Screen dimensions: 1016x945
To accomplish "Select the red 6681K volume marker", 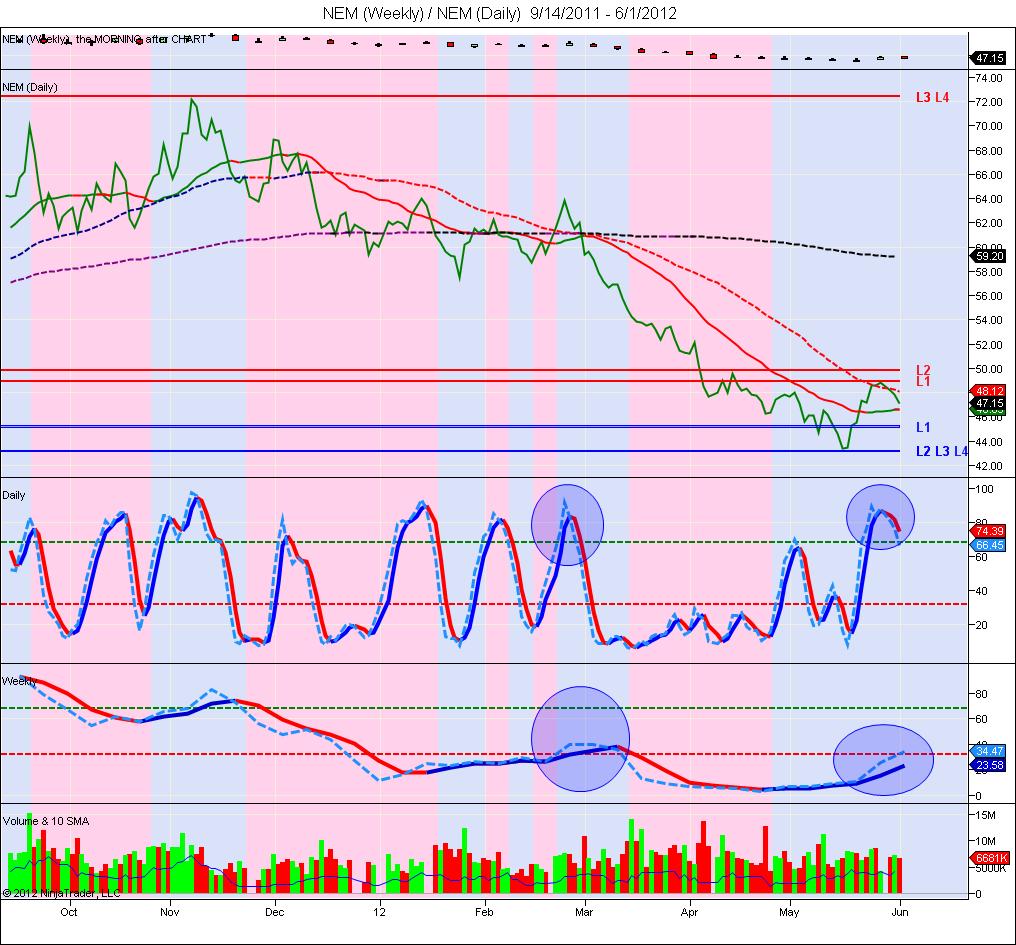I will 989,858.
